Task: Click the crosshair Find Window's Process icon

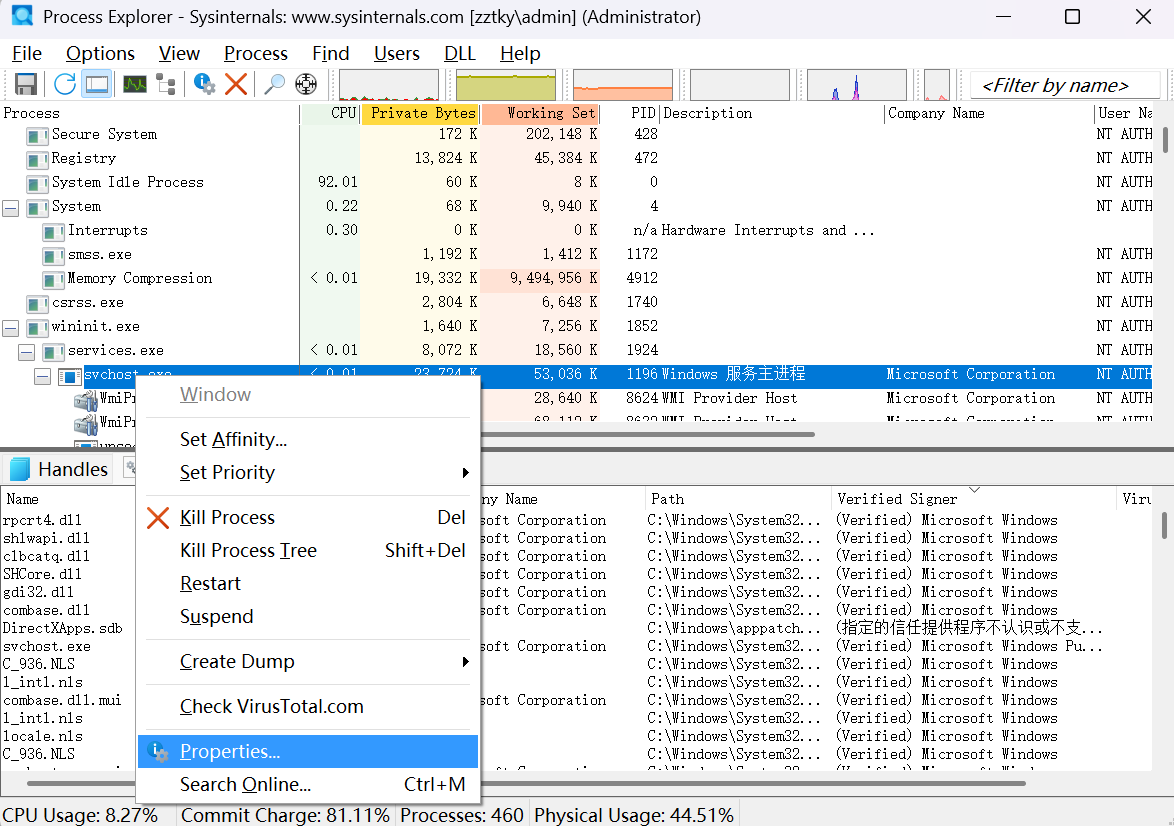Action: point(305,84)
